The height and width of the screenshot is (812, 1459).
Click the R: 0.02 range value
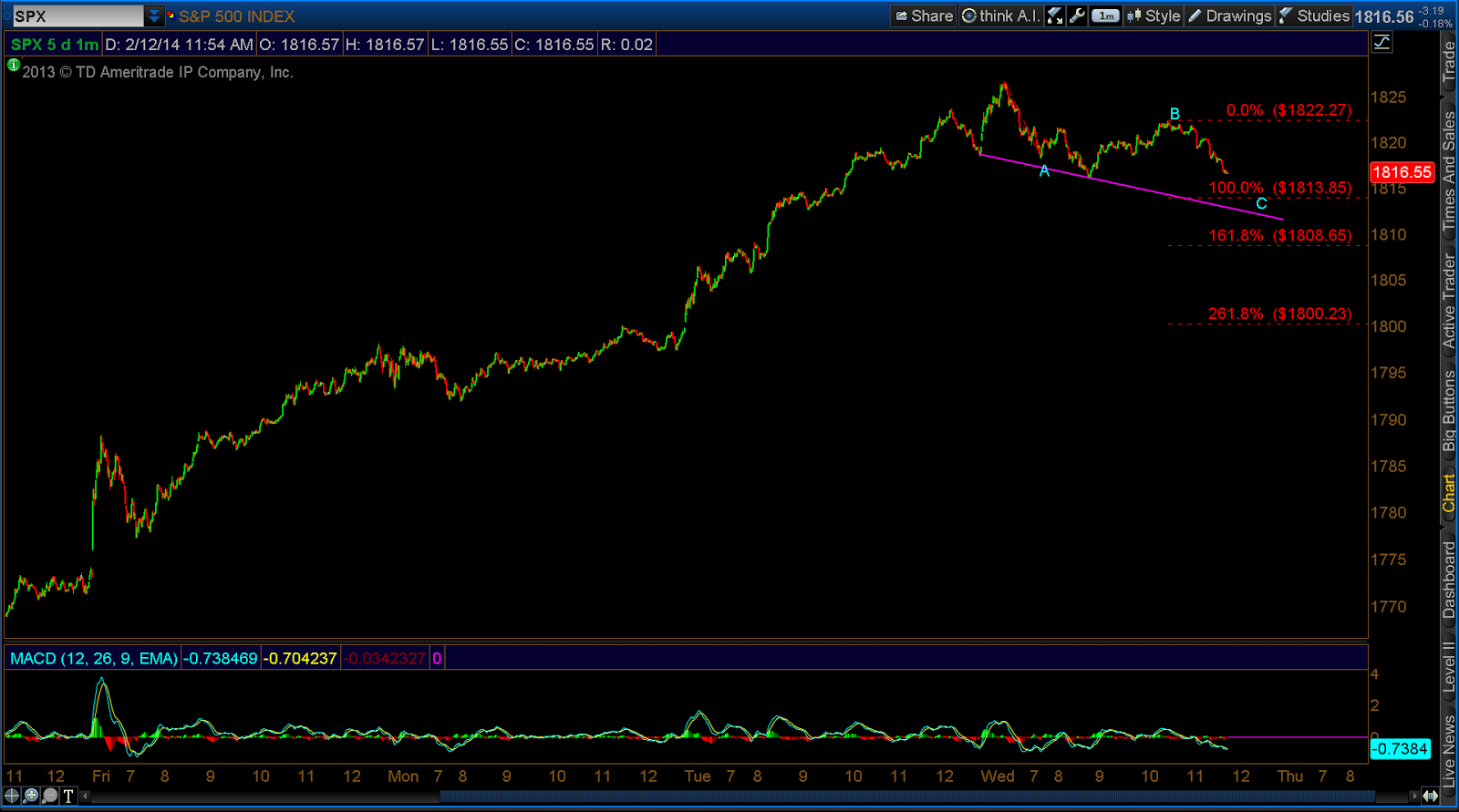pos(626,45)
